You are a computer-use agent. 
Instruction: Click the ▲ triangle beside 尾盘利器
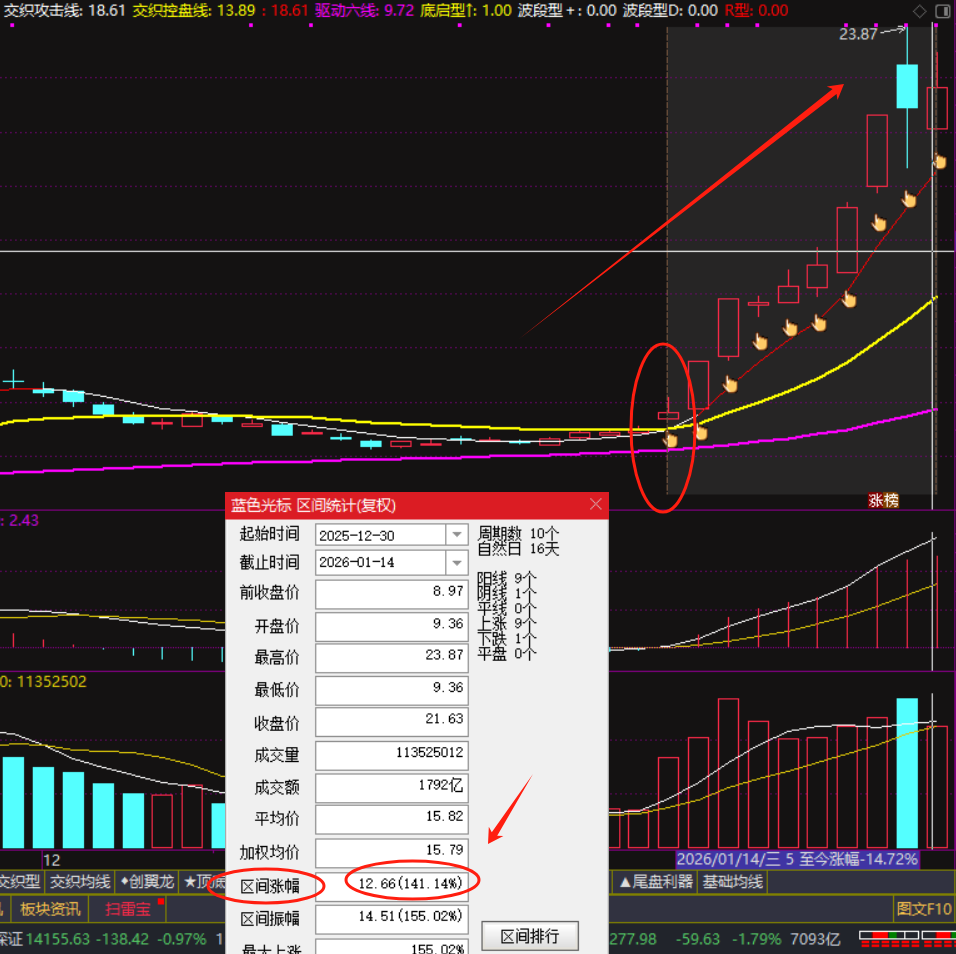[625, 882]
